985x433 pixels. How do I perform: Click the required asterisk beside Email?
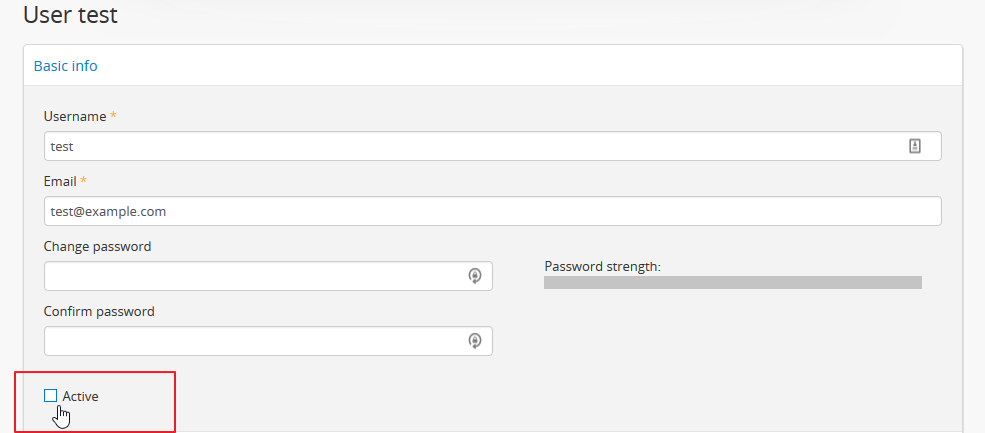[x=84, y=181]
